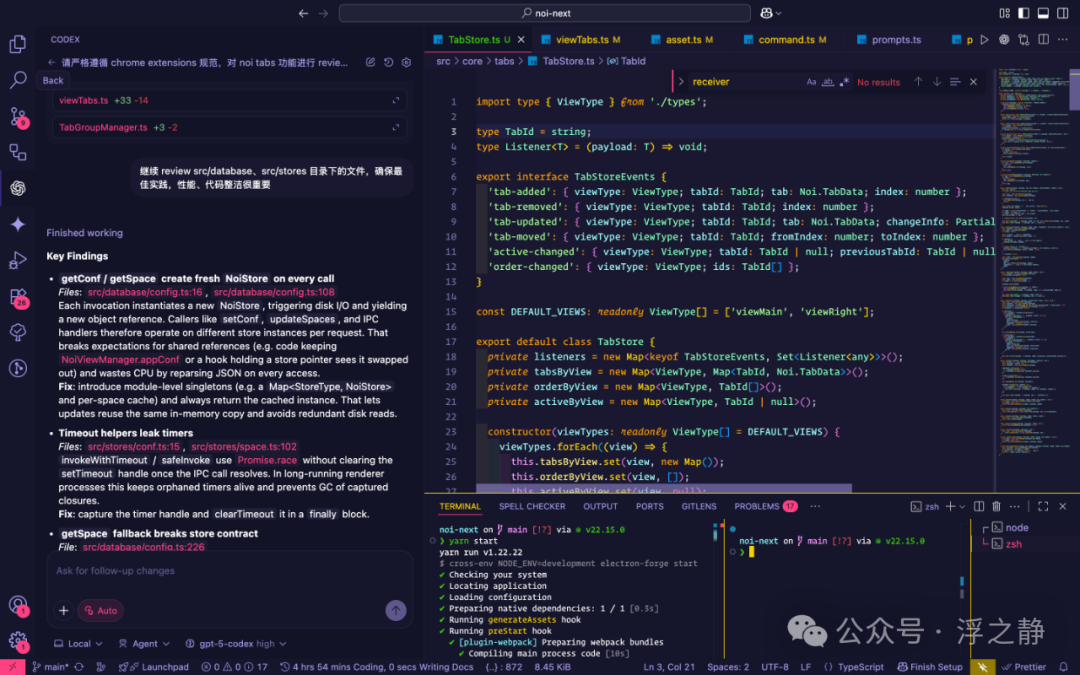Toggle Find in Selection in the find widget
This screenshot has height=675, width=1080.
[x=955, y=81]
